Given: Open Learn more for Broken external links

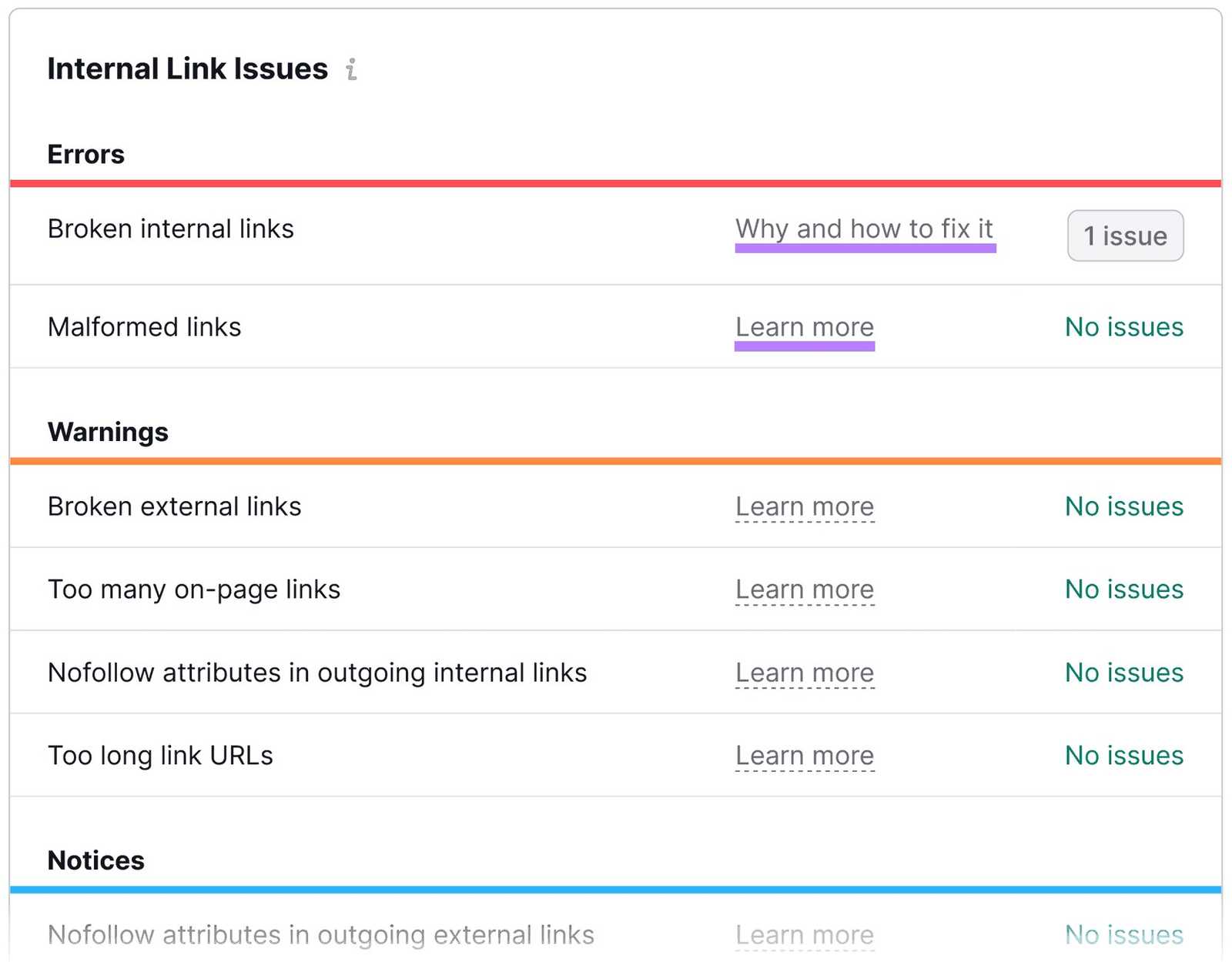Looking at the screenshot, I should coord(804,506).
